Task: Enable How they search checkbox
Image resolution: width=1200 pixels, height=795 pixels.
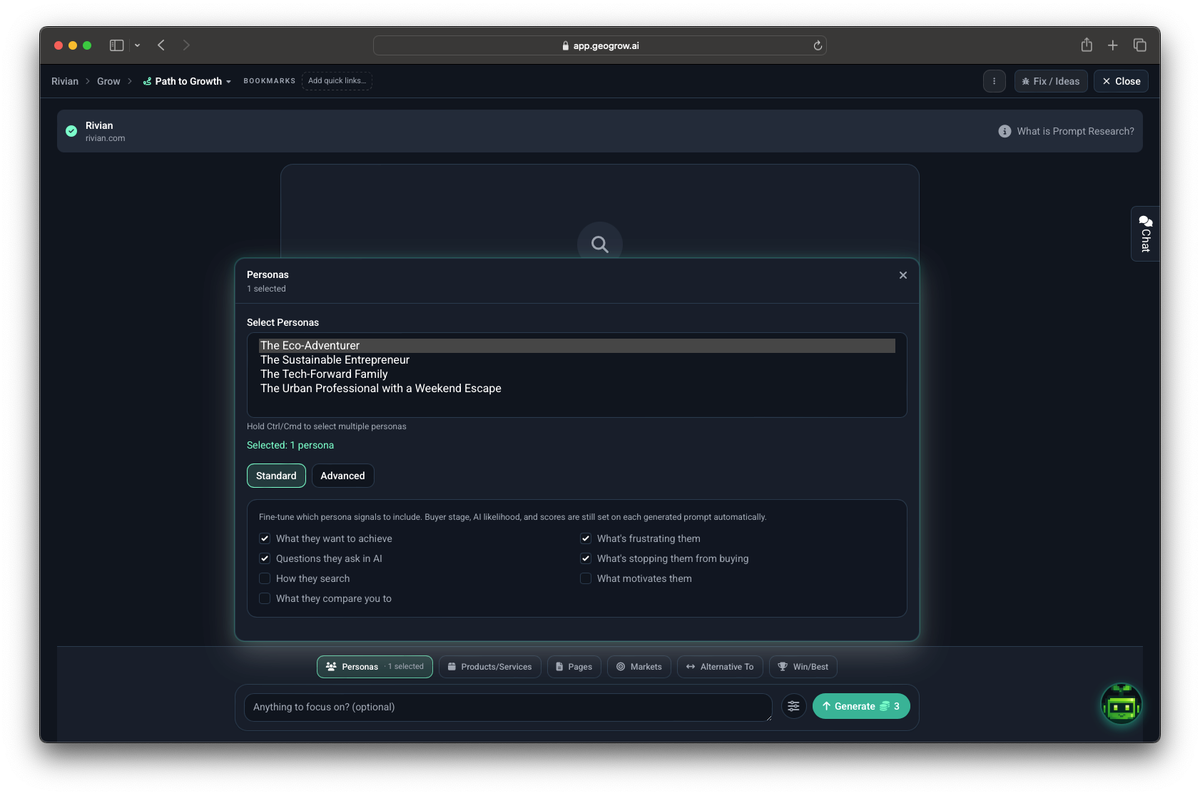Action: coord(265,579)
